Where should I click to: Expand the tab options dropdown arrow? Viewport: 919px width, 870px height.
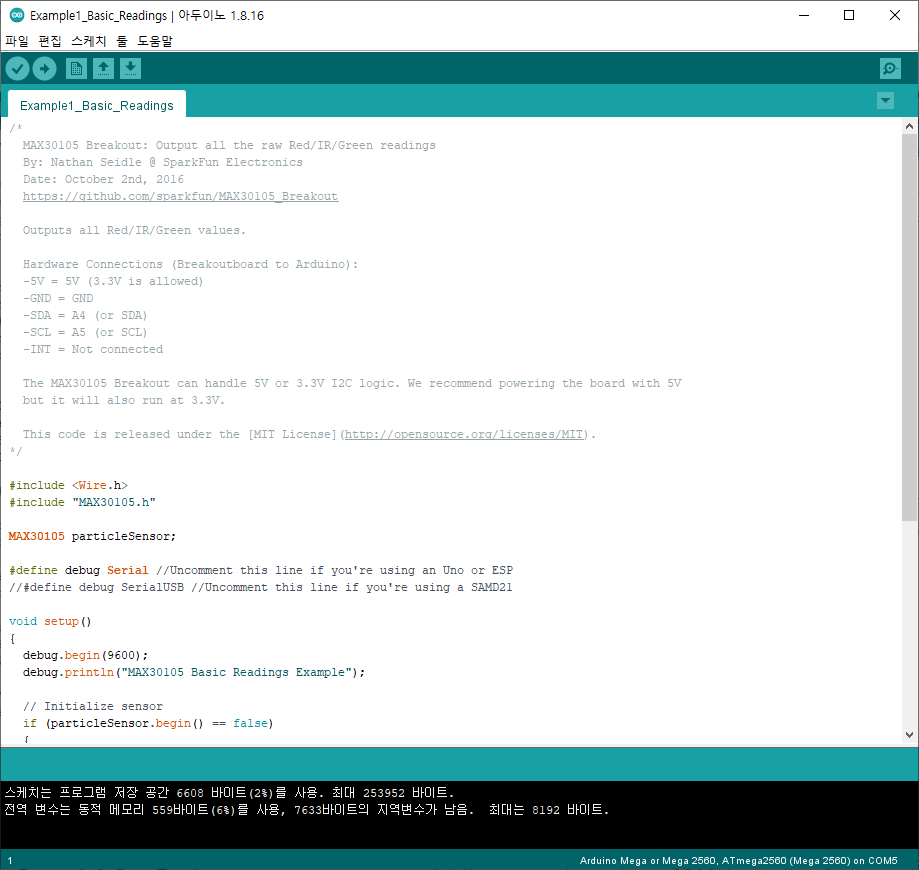pyautogui.click(x=886, y=101)
